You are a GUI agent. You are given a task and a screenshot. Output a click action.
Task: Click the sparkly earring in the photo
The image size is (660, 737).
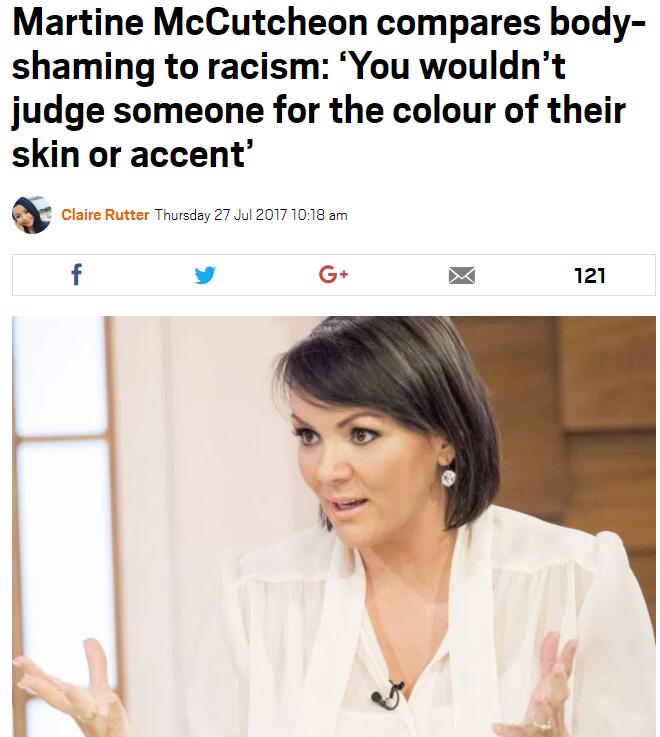coord(448,478)
